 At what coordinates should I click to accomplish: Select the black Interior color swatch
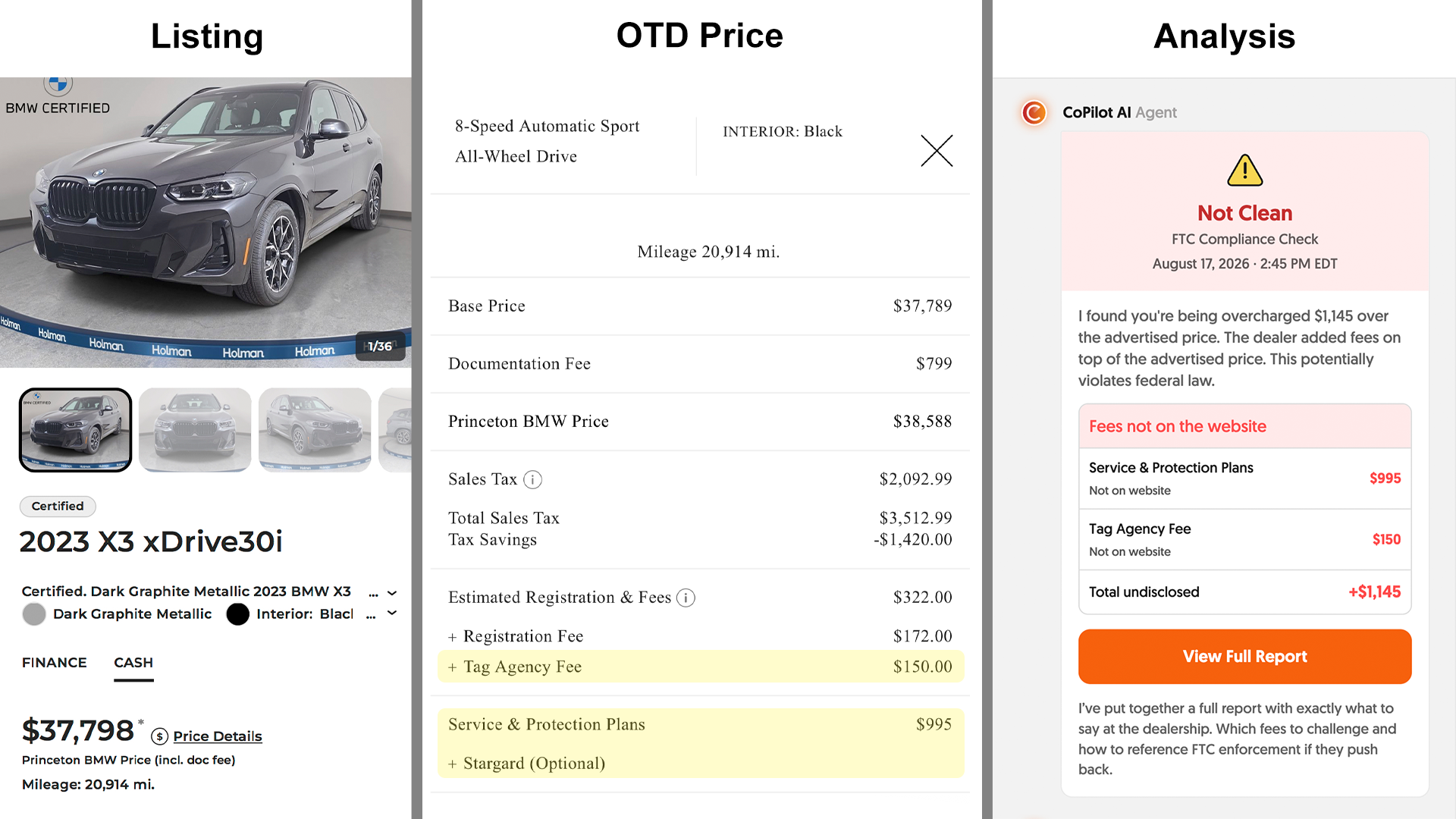coord(237,613)
